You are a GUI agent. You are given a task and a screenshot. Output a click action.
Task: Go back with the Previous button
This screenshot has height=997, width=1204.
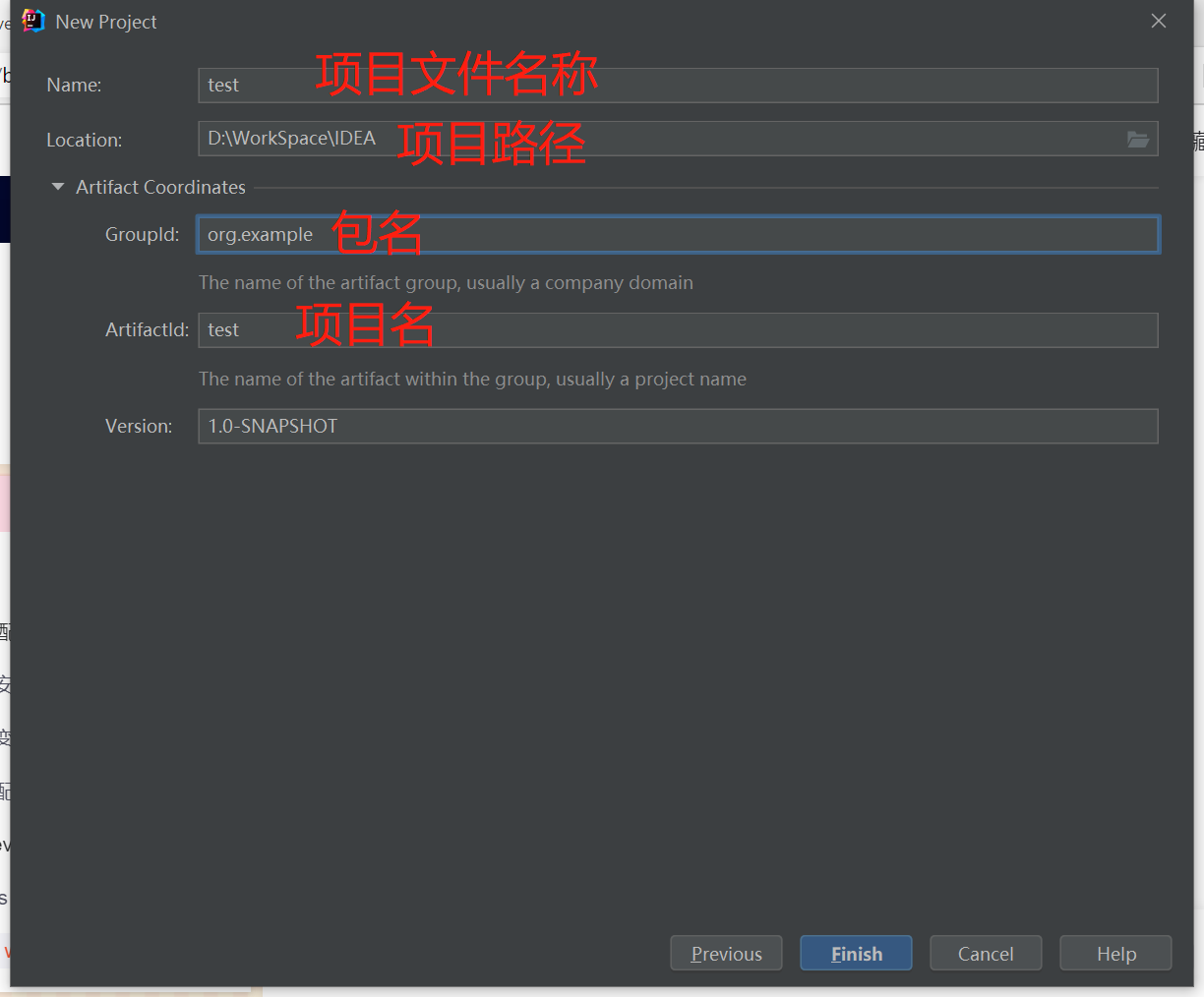[x=726, y=954]
